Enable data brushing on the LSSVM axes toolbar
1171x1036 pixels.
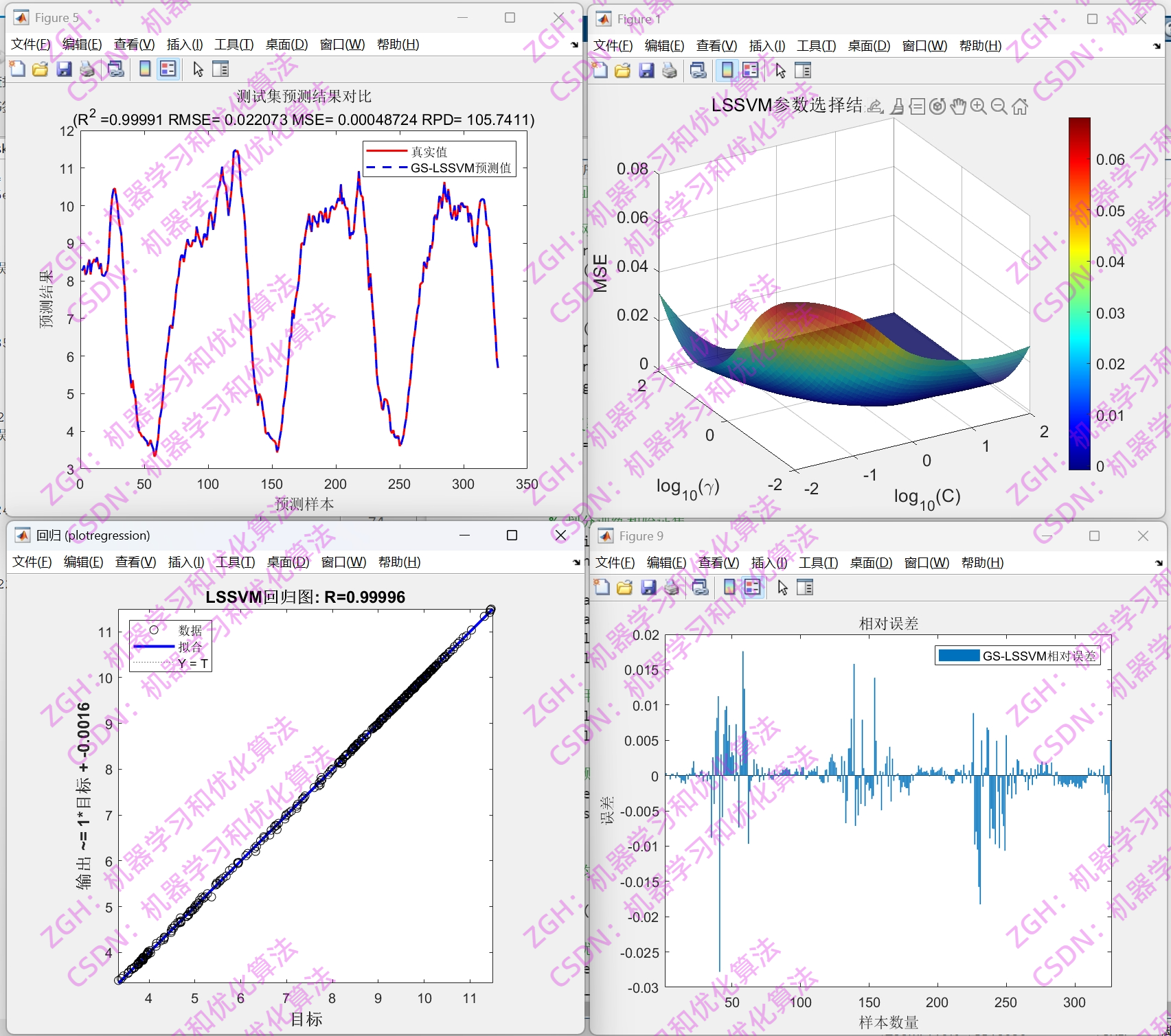pos(897,106)
